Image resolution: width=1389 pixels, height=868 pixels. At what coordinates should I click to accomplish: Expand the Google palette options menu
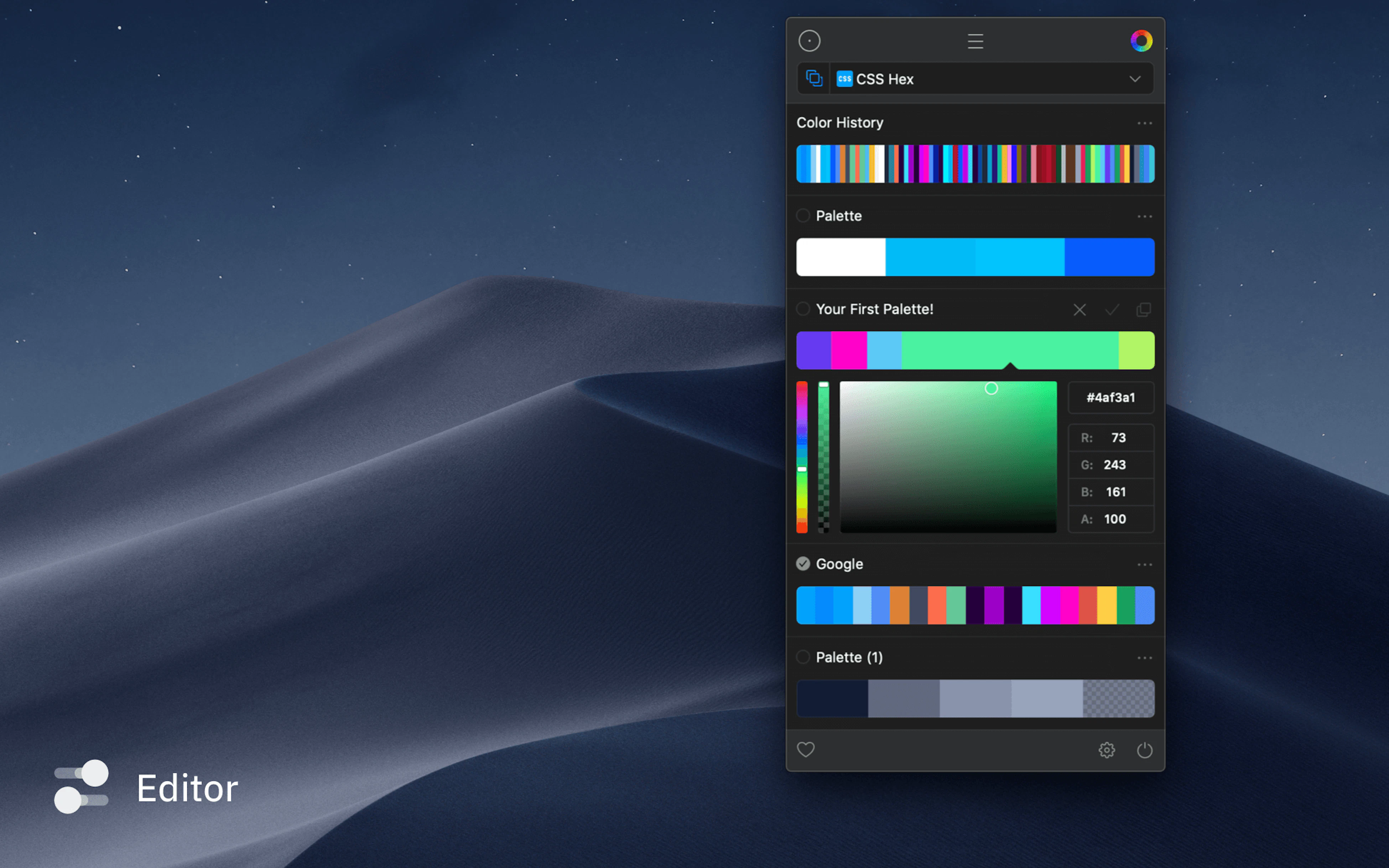tap(1144, 564)
